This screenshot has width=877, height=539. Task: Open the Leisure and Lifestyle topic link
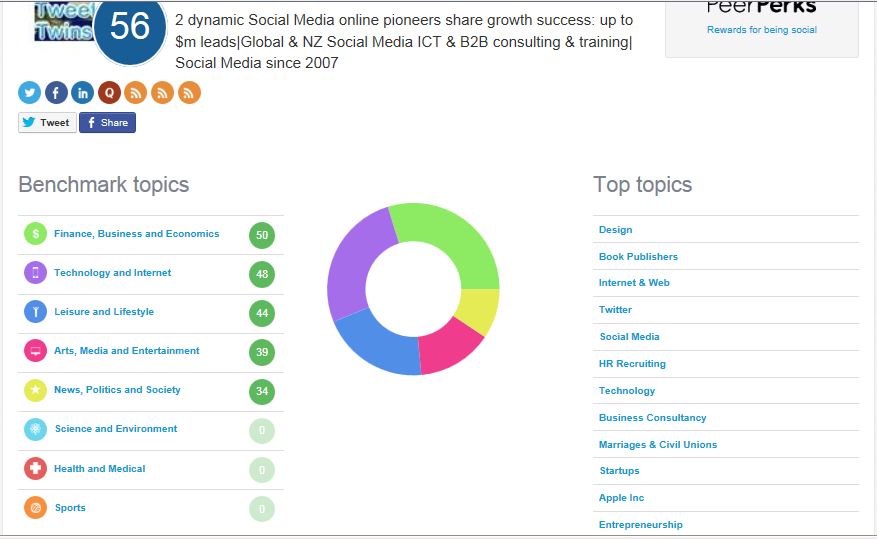coord(104,312)
